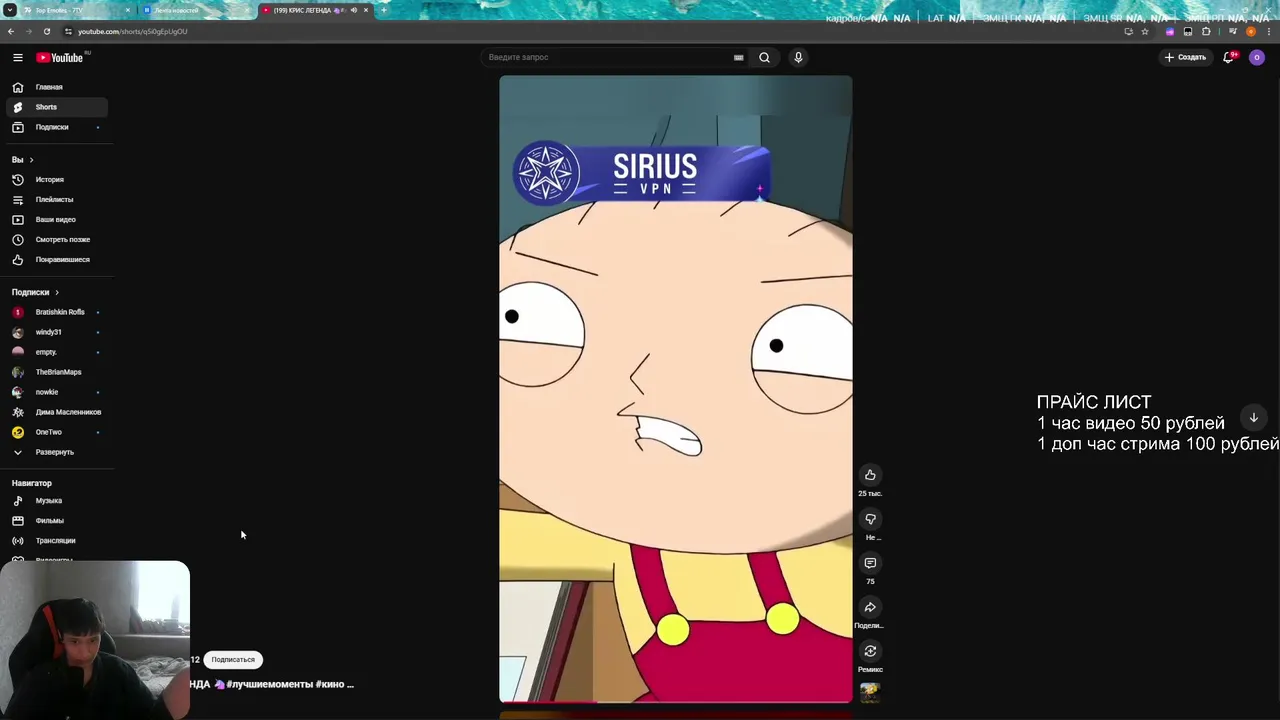
Task: Go to next Short with down arrow
Action: (x=1253, y=418)
